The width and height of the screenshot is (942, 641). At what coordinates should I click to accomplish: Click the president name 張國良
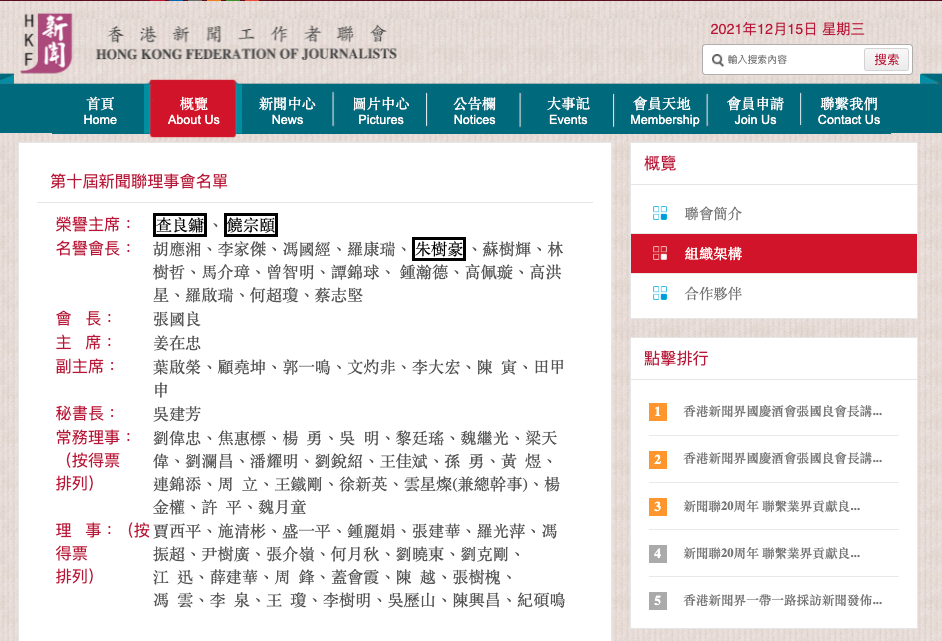(x=177, y=319)
